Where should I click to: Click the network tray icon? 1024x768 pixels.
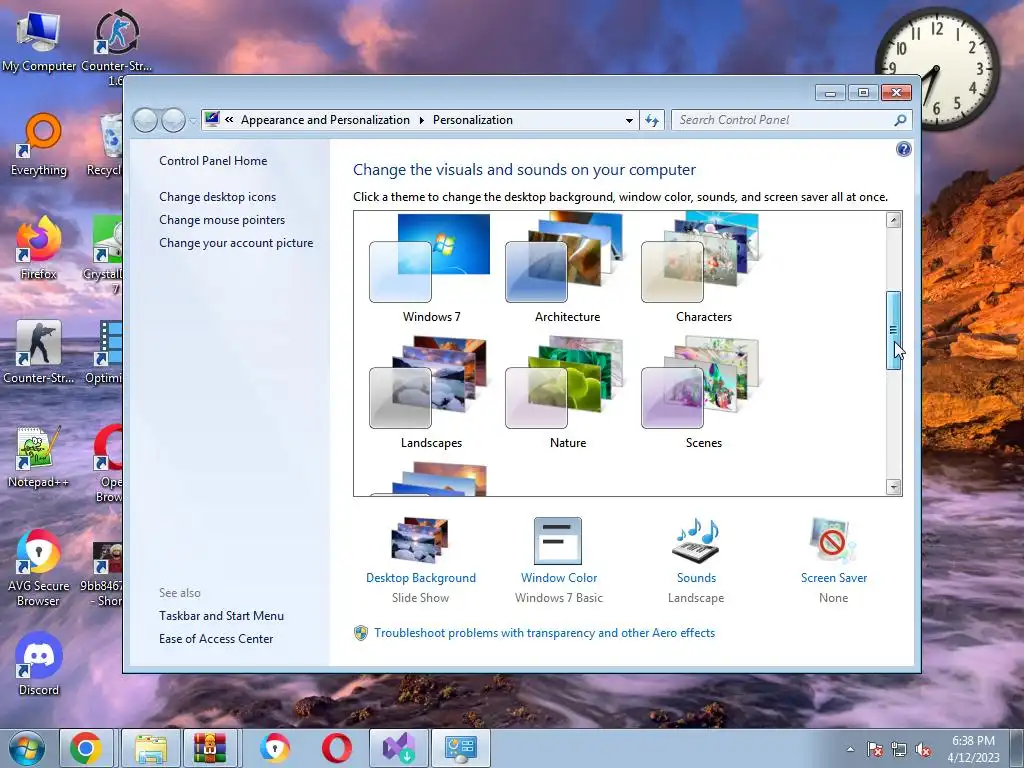click(x=899, y=750)
